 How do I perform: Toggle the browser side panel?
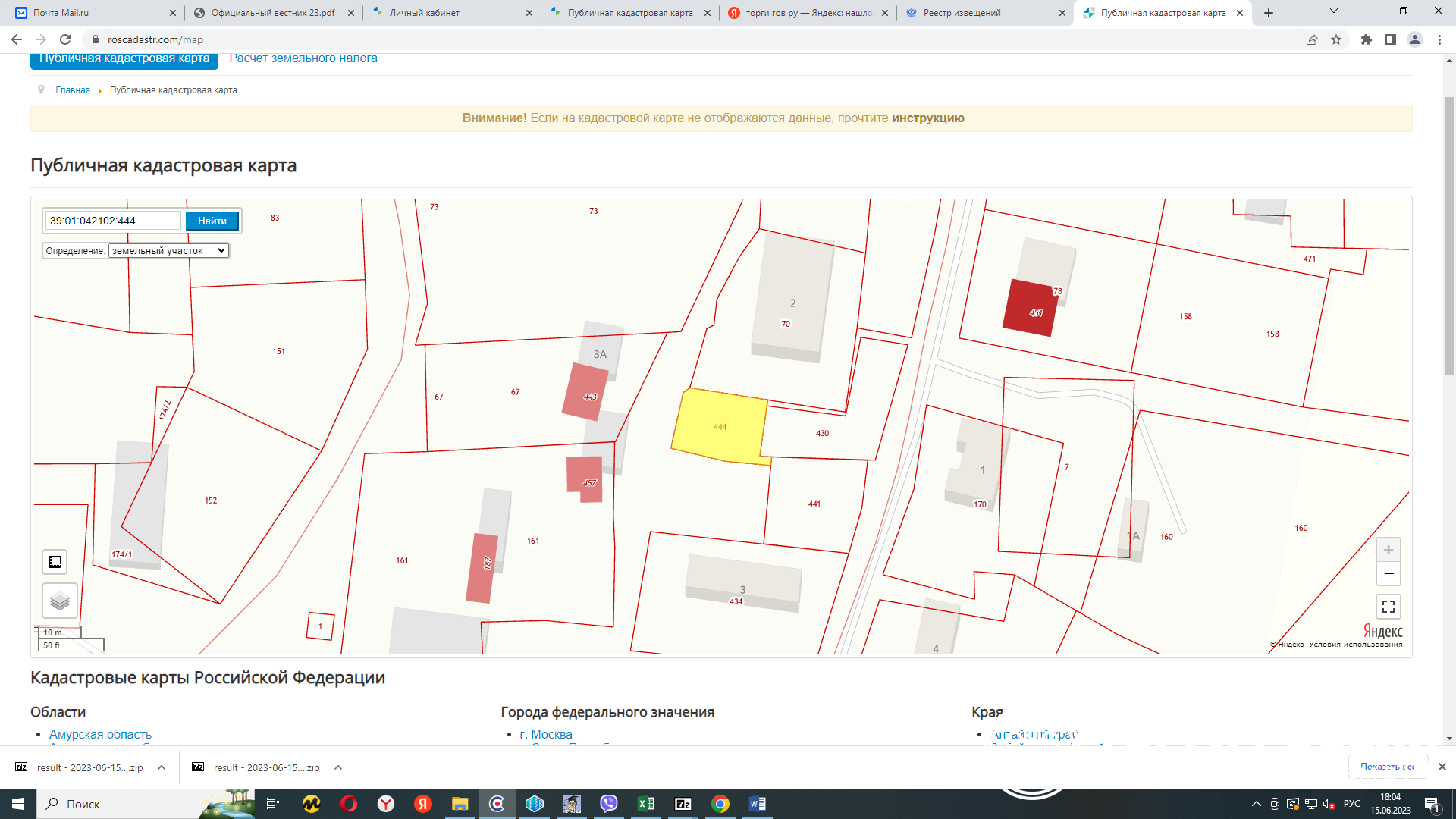click(1390, 39)
